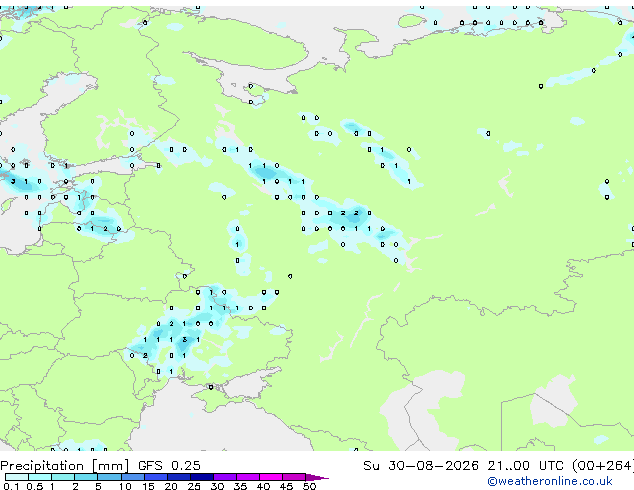634x490 pixels.
Task: Select legend swatch between 45 and 50
Action: tap(294, 477)
